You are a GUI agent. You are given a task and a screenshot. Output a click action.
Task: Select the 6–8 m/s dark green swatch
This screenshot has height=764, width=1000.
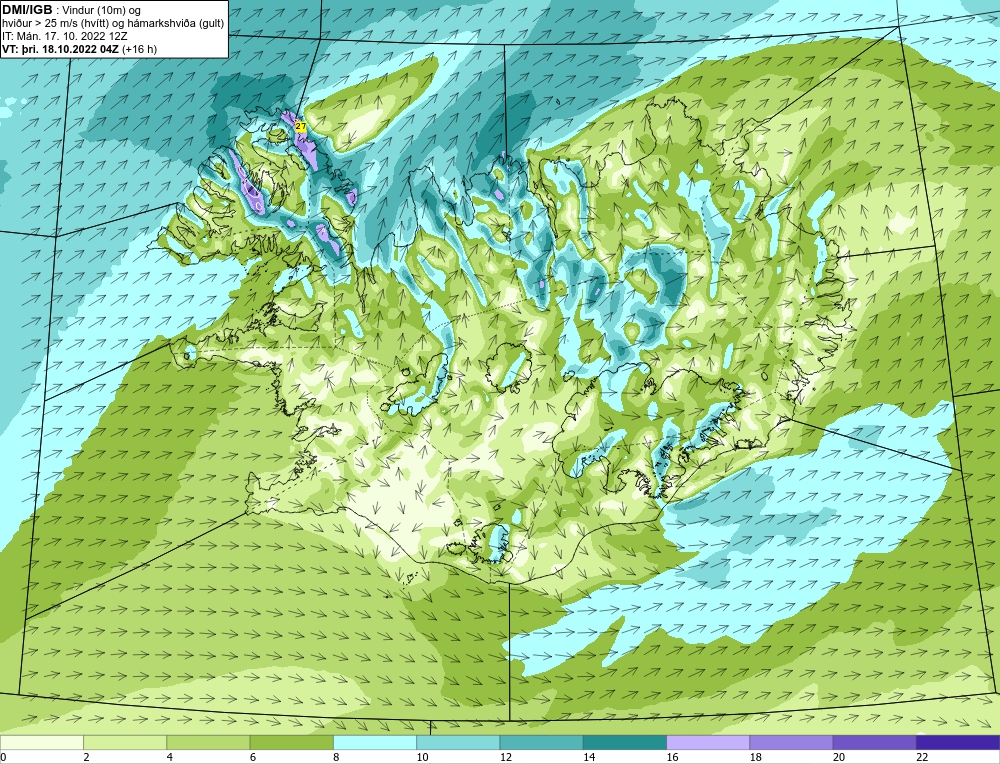click(x=291, y=742)
